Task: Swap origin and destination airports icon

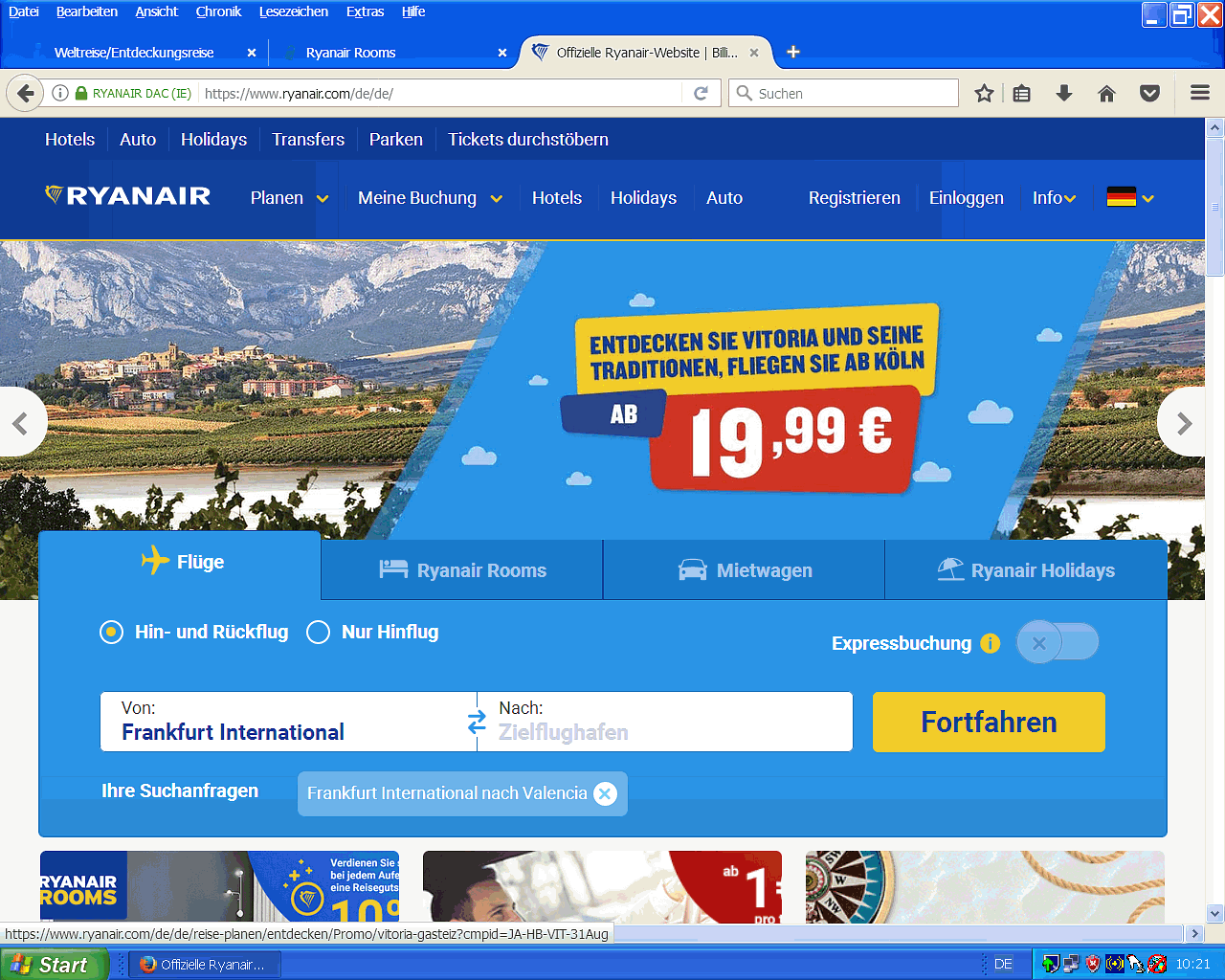Action: click(477, 723)
